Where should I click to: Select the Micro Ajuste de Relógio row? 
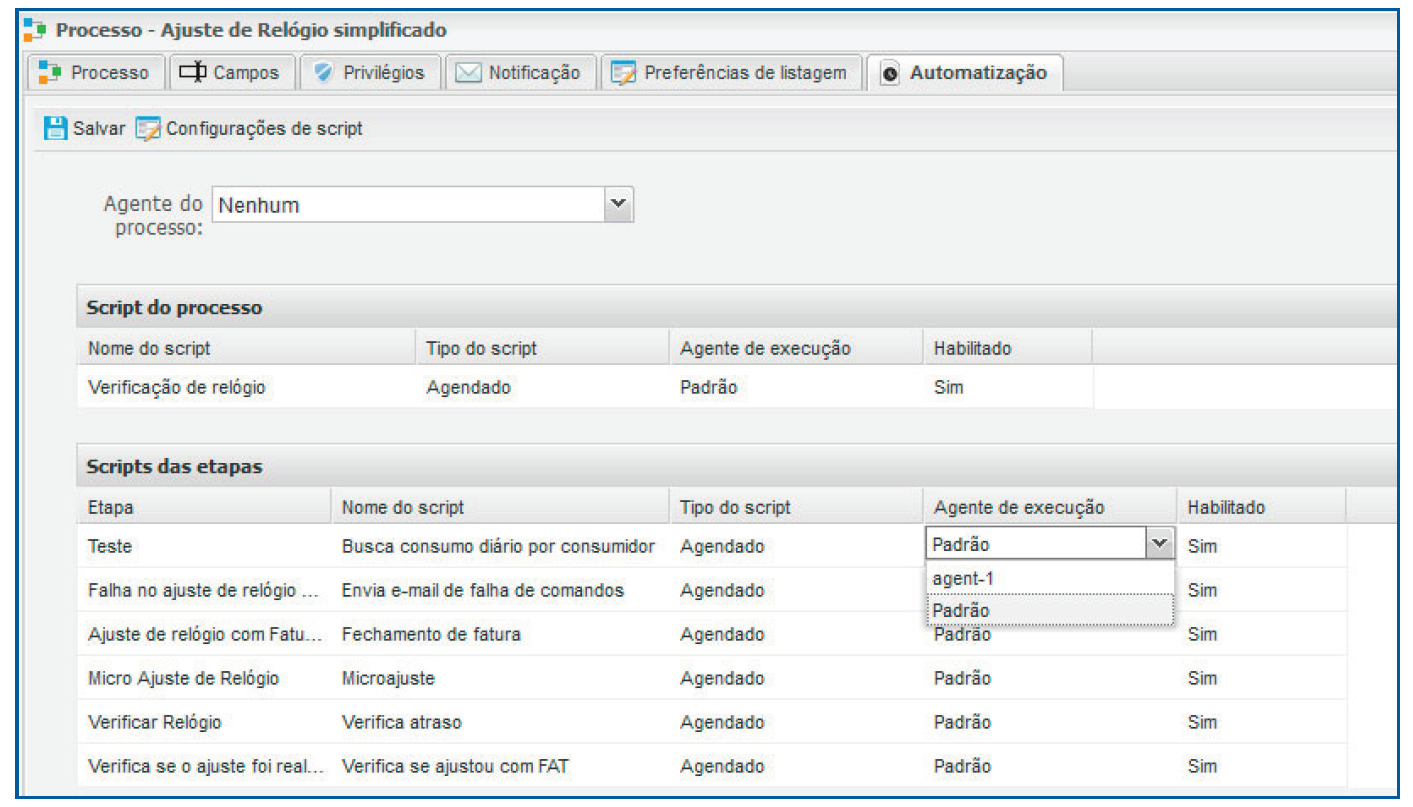[183, 678]
